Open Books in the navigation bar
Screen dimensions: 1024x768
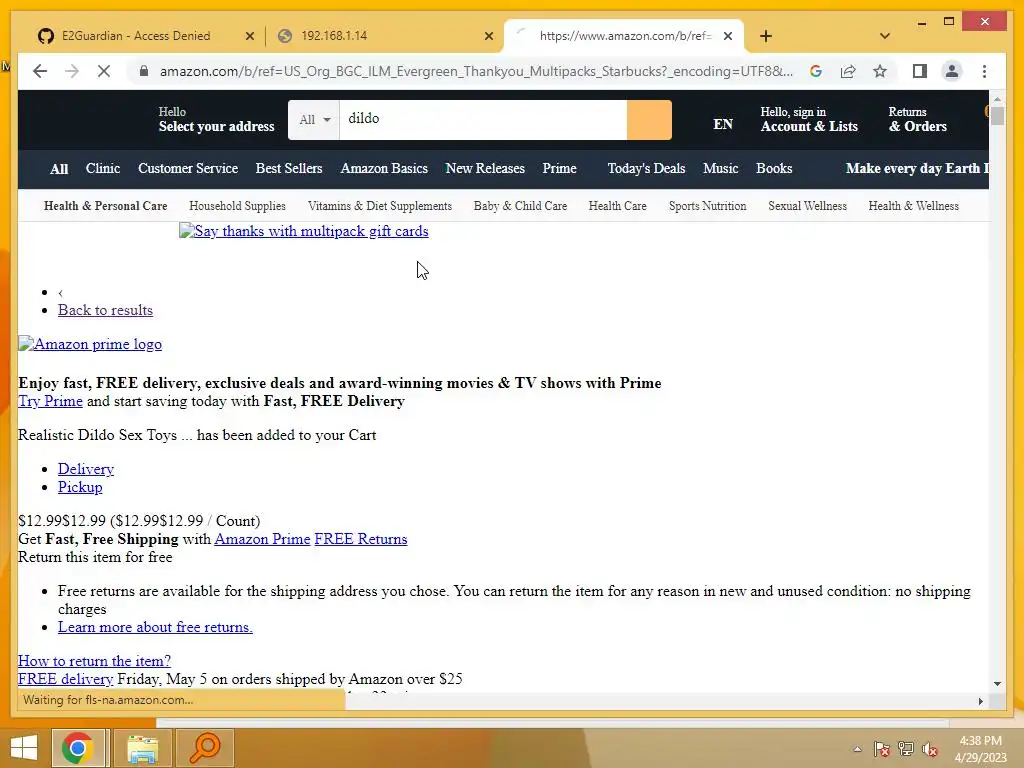click(774, 168)
